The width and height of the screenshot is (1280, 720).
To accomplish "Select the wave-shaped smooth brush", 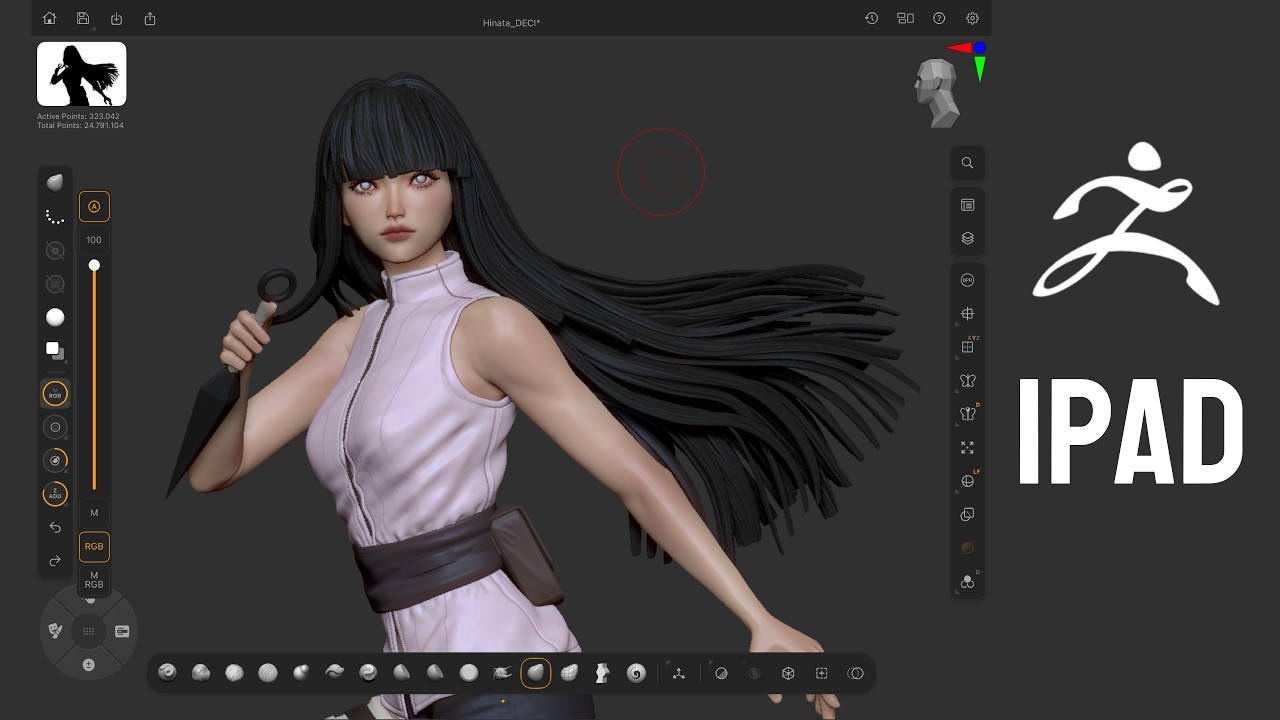I will 335,673.
